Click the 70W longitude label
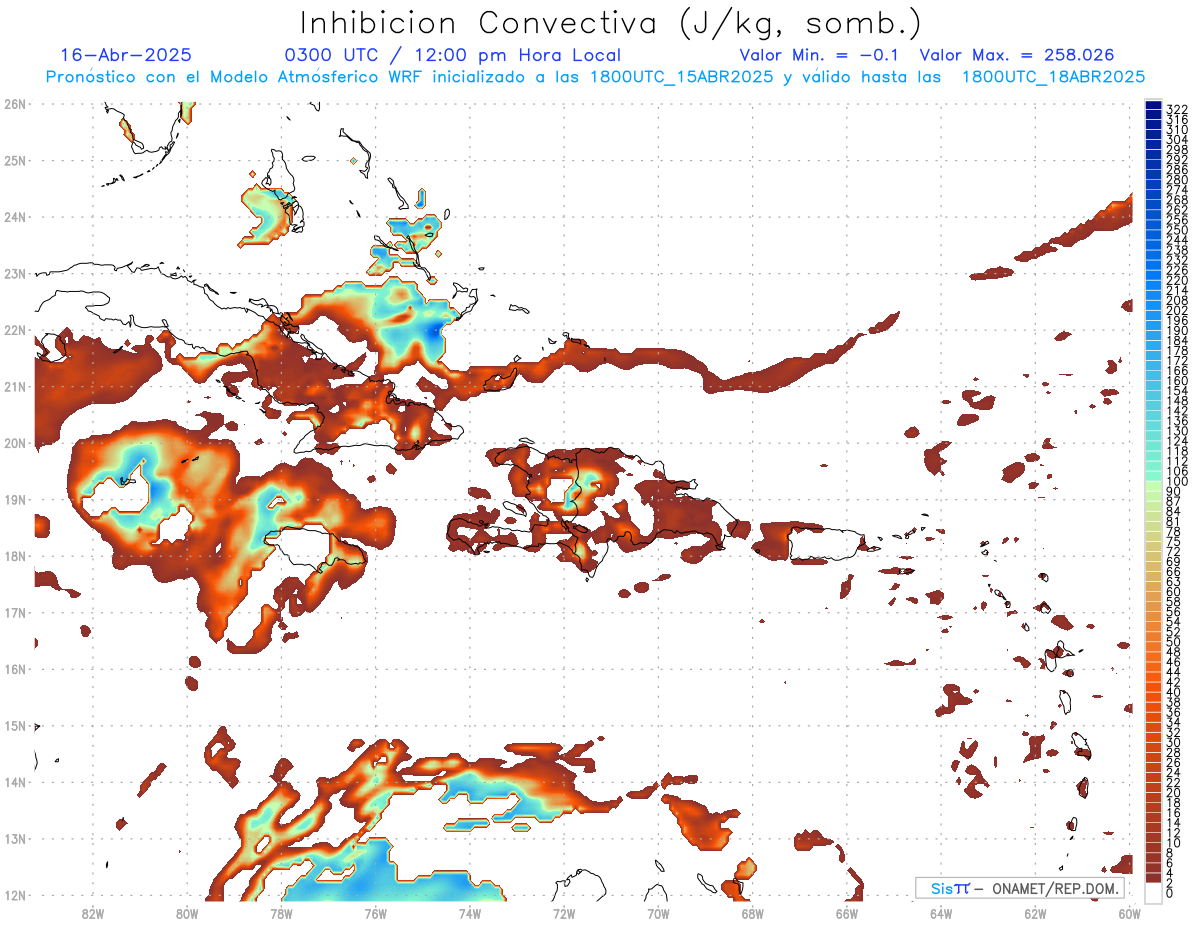Viewport: 1200px width, 927px height. tap(658, 913)
